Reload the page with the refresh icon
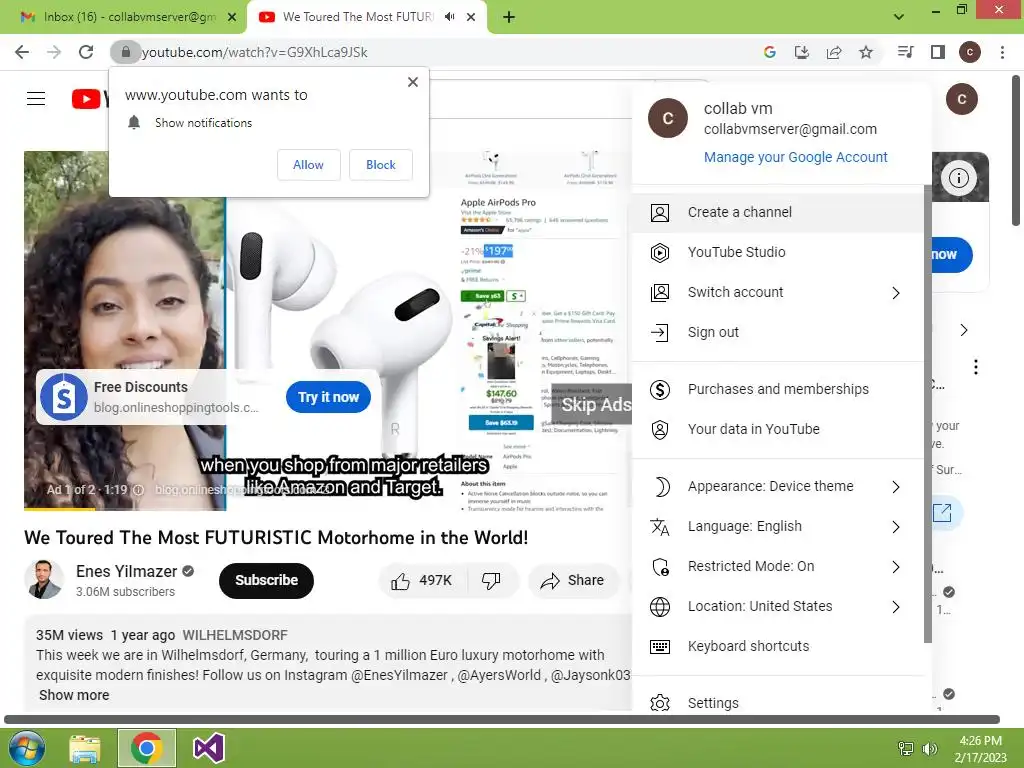 tap(86, 52)
